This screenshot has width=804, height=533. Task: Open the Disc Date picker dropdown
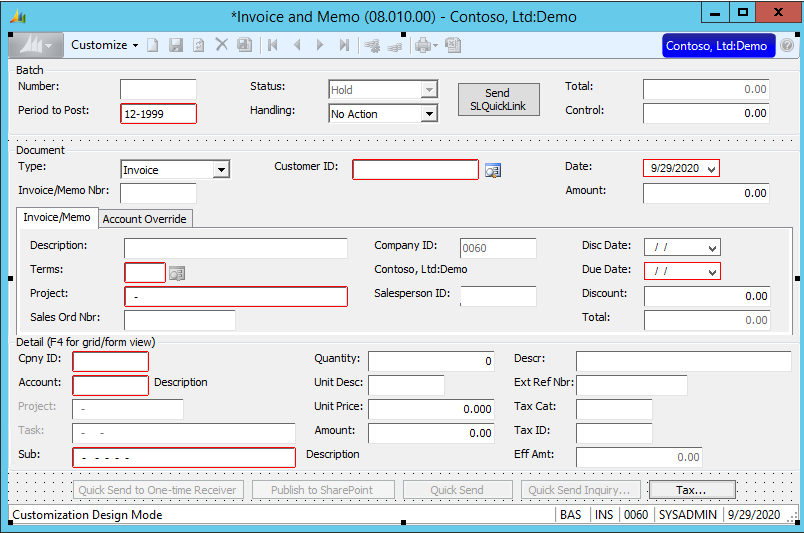pos(712,248)
